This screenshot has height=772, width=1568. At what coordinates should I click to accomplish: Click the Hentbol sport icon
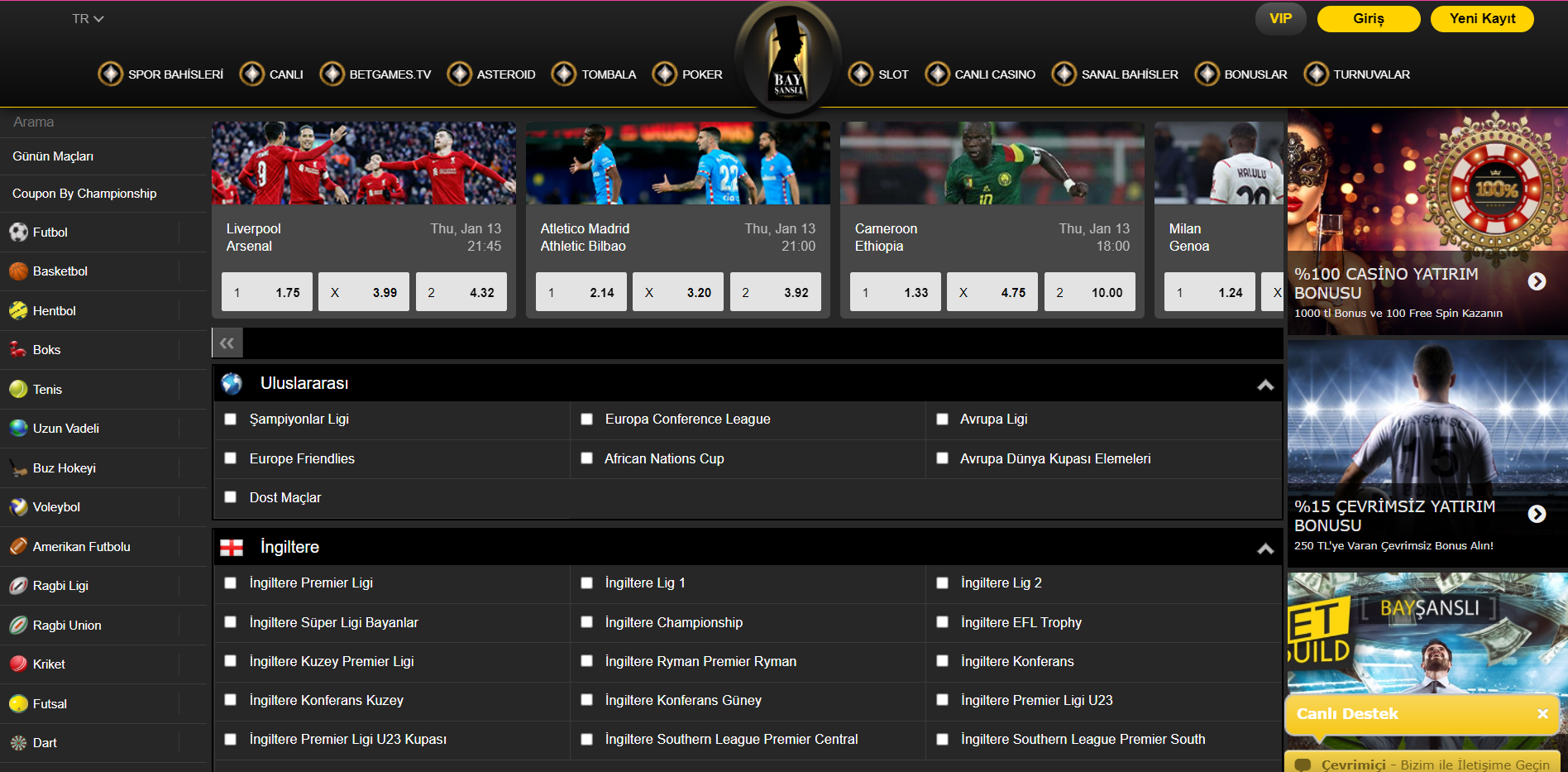pyautogui.click(x=18, y=311)
